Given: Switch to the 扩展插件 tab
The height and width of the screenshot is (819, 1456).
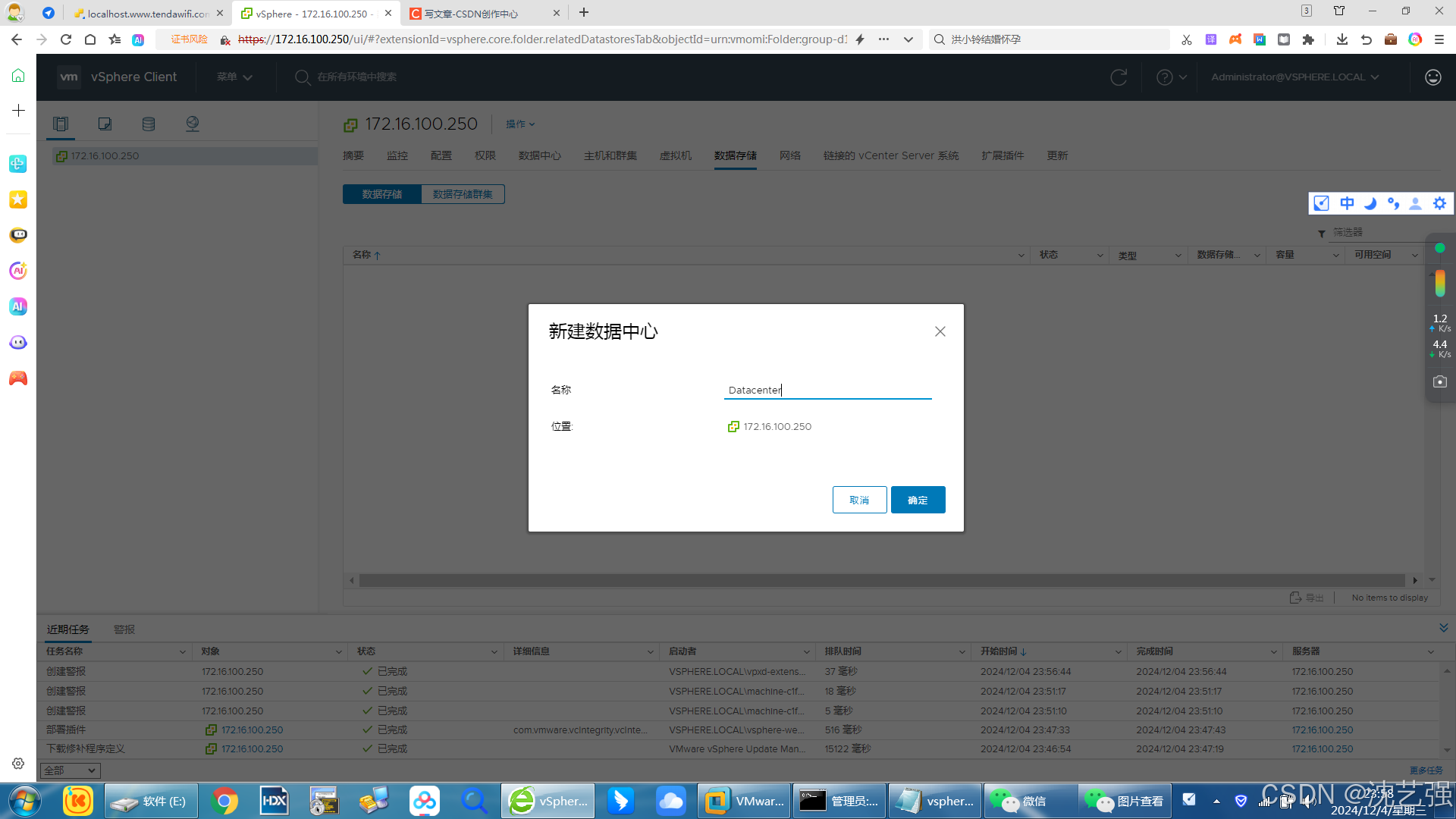Looking at the screenshot, I should [x=1003, y=155].
